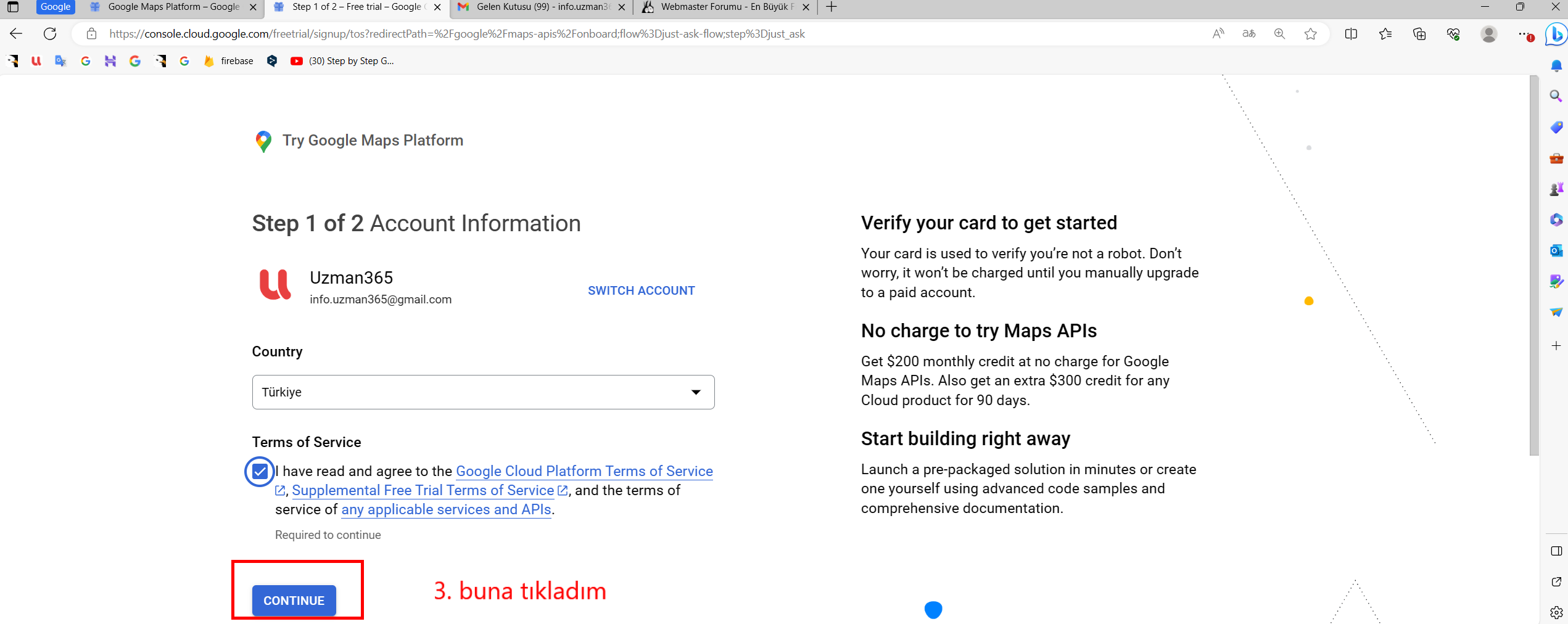Toggle the sidebar panel layout icon
Image resolution: width=1568 pixels, height=624 pixels.
1556,551
